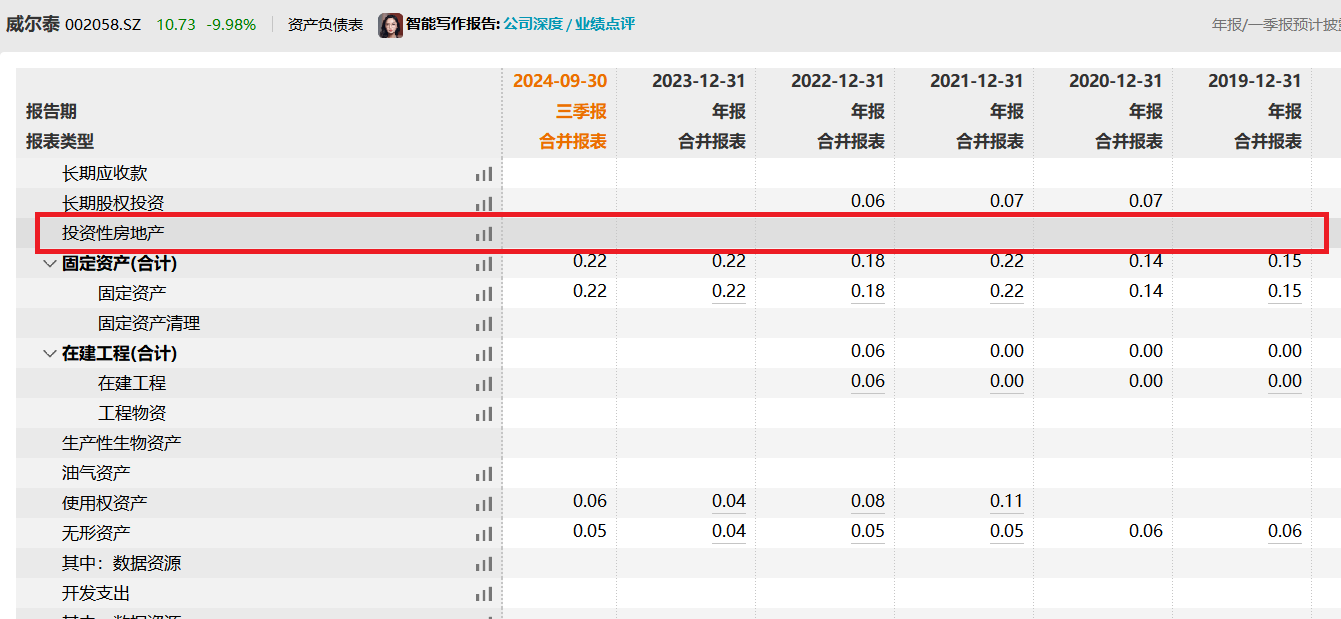Click 使用权资产 value 0.11 for 2021-12-31
Viewport: 1341px width, 619px height.
(x=1007, y=501)
